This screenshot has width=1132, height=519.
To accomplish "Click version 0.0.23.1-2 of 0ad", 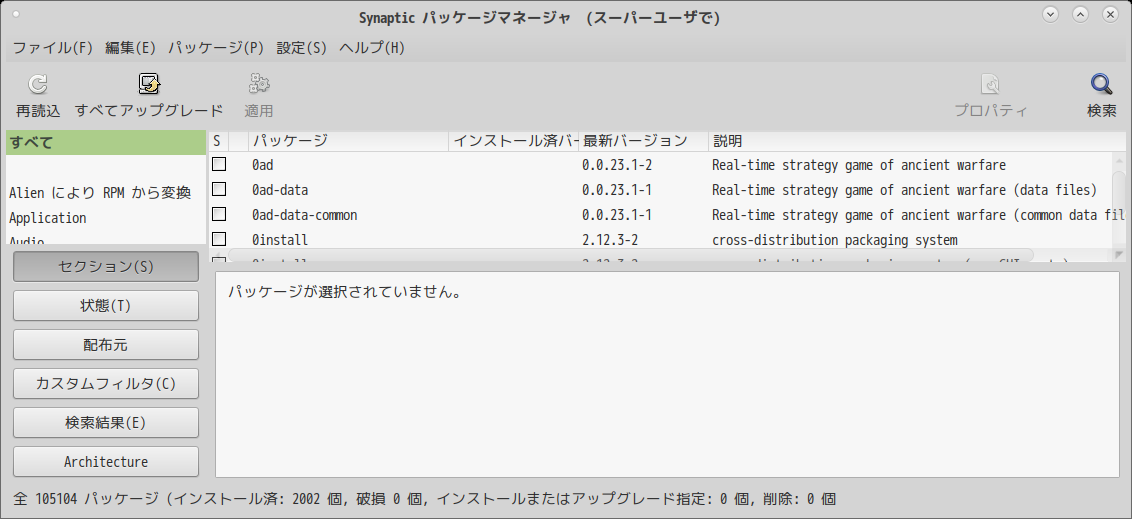I will [x=617, y=165].
